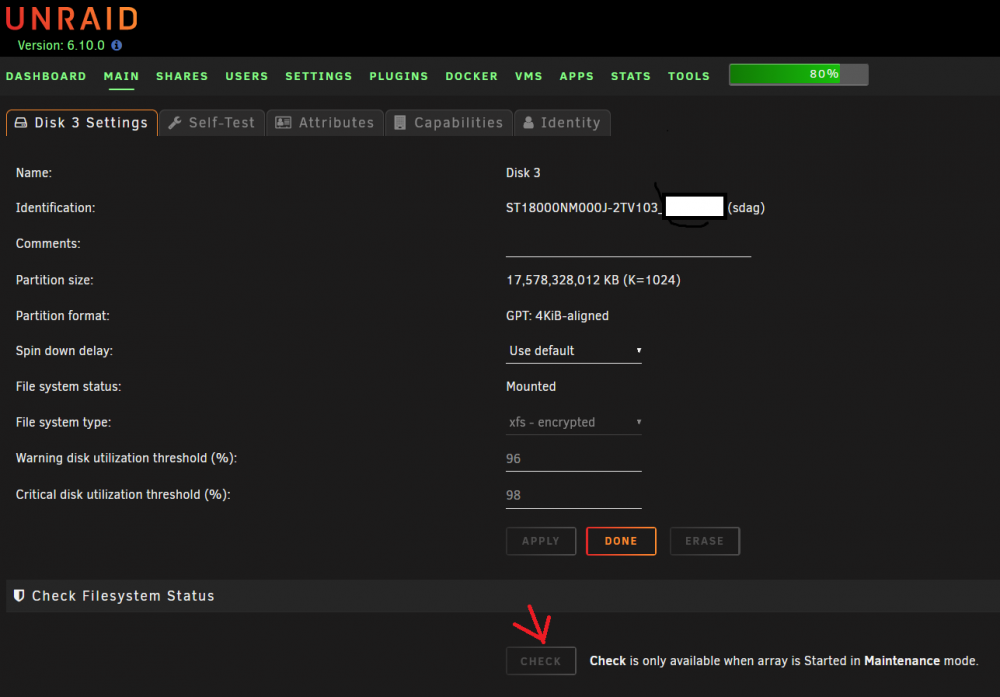
Task: Switch to the Identity tab
Action: tap(562, 122)
